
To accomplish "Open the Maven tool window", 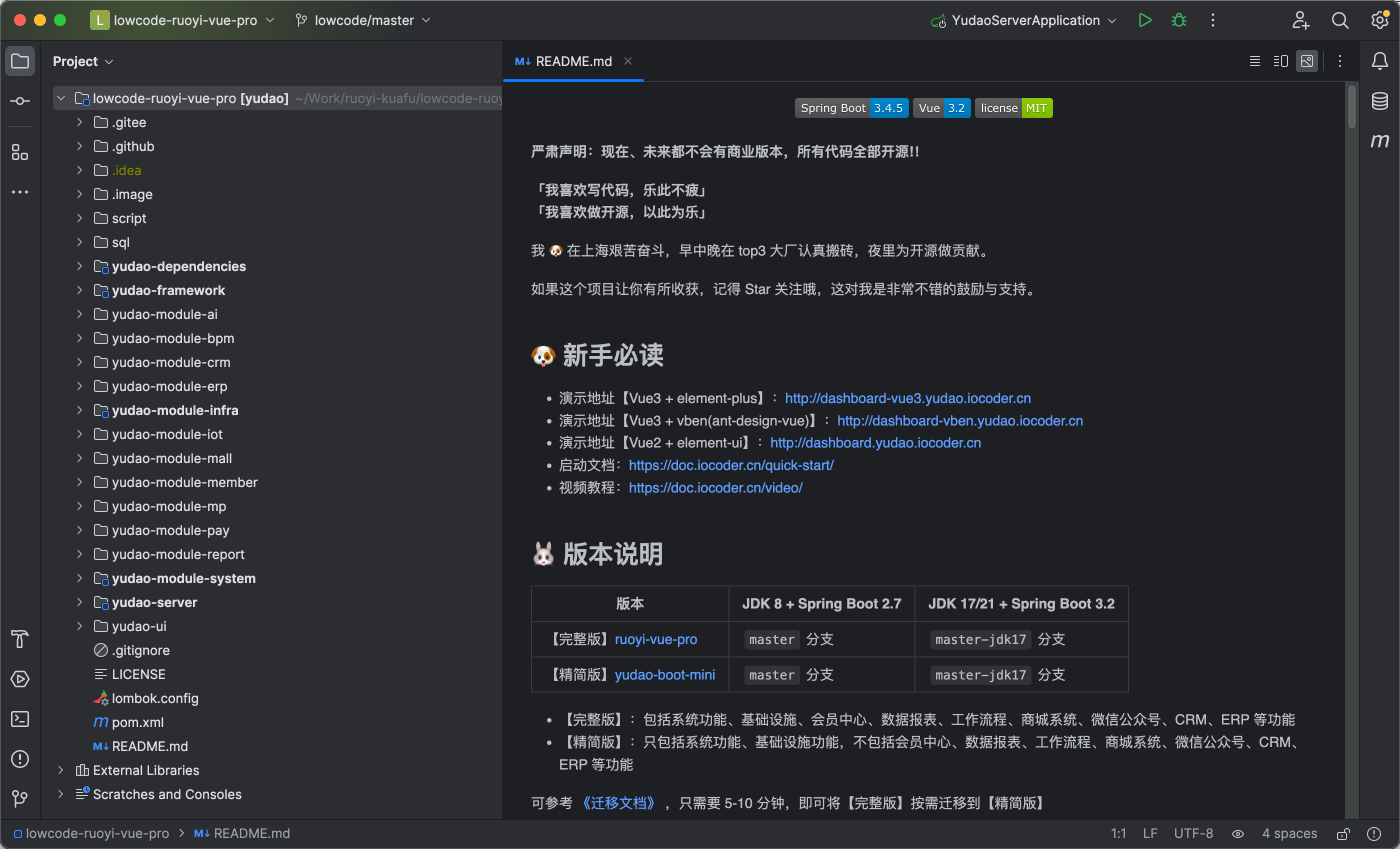I will (1379, 140).
